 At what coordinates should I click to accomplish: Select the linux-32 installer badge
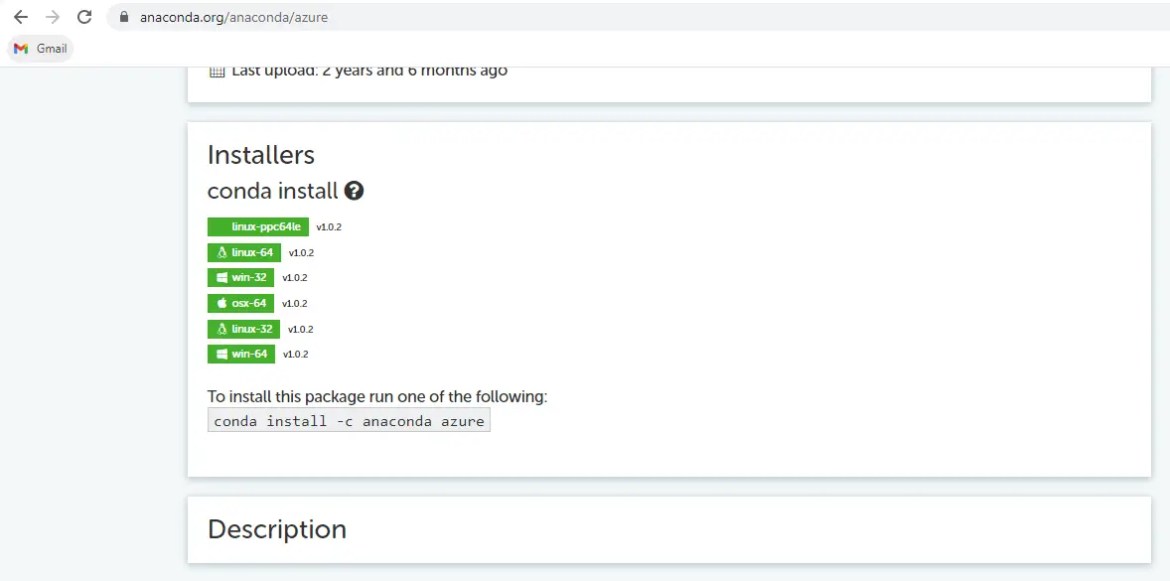click(x=244, y=329)
